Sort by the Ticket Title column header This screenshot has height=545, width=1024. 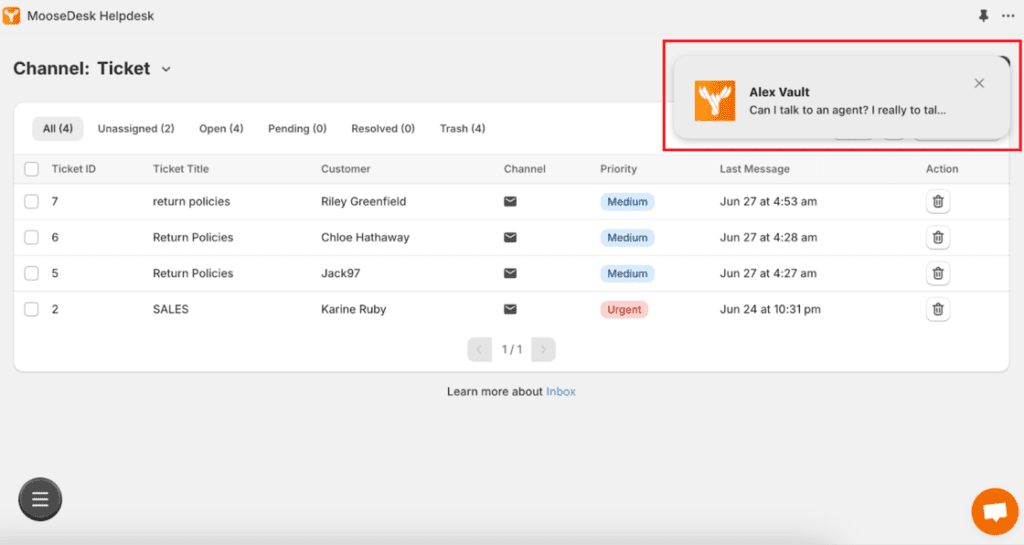pyautogui.click(x=181, y=169)
